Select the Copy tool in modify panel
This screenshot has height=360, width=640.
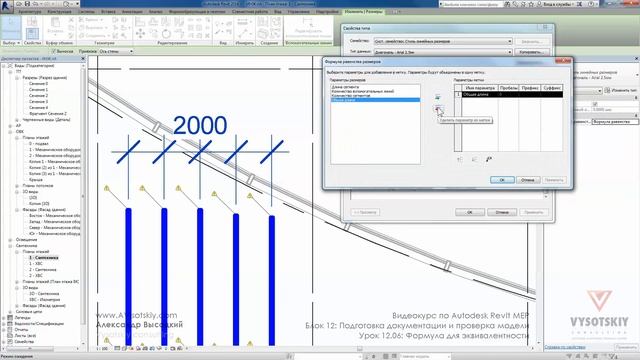click(153, 33)
